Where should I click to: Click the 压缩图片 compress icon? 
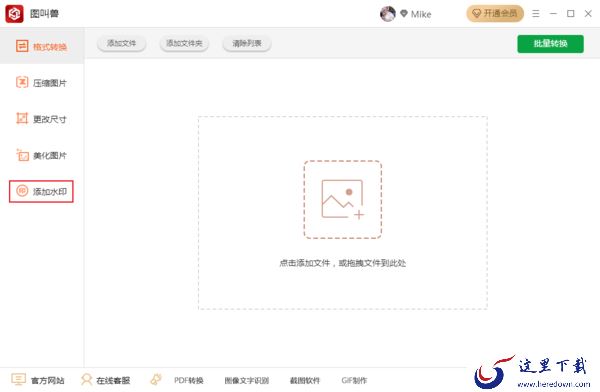22,82
